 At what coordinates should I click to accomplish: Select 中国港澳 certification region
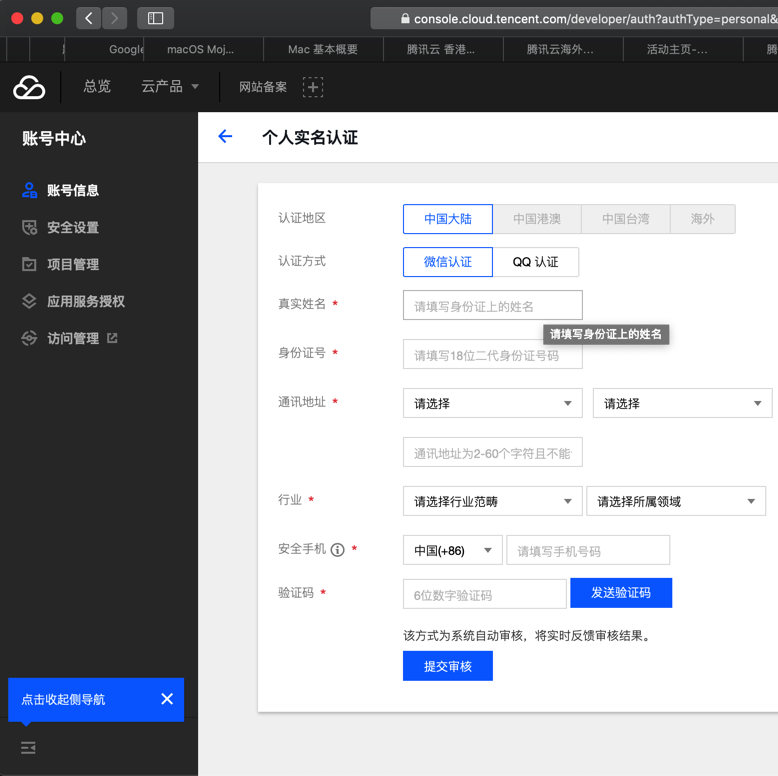click(x=537, y=219)
